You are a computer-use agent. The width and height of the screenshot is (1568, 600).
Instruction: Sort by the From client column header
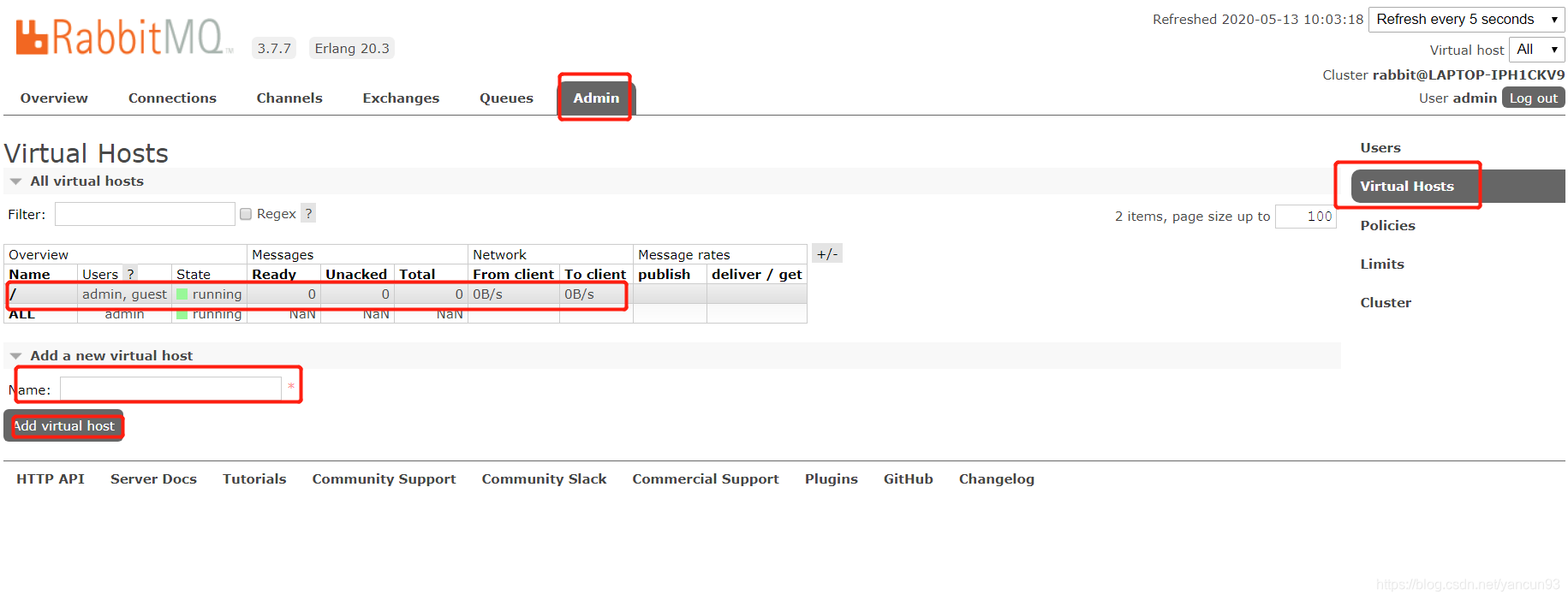point(514,274)
